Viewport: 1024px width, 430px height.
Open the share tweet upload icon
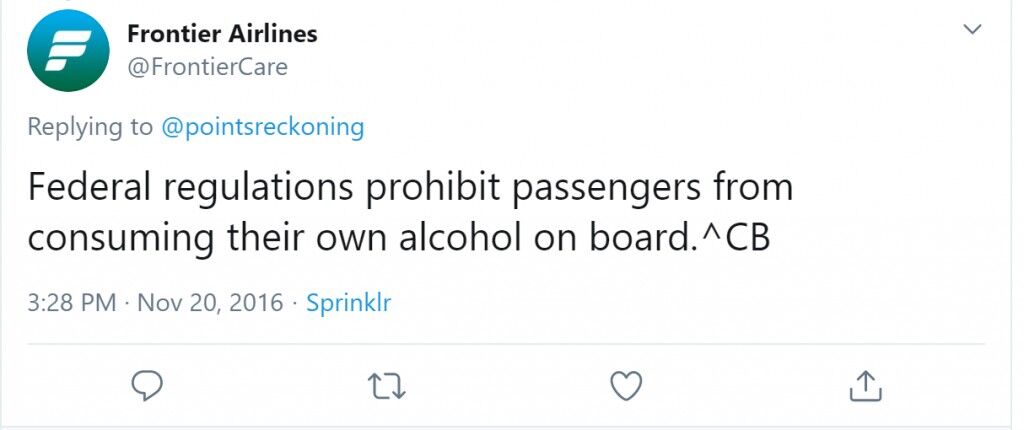pos(866,385)
